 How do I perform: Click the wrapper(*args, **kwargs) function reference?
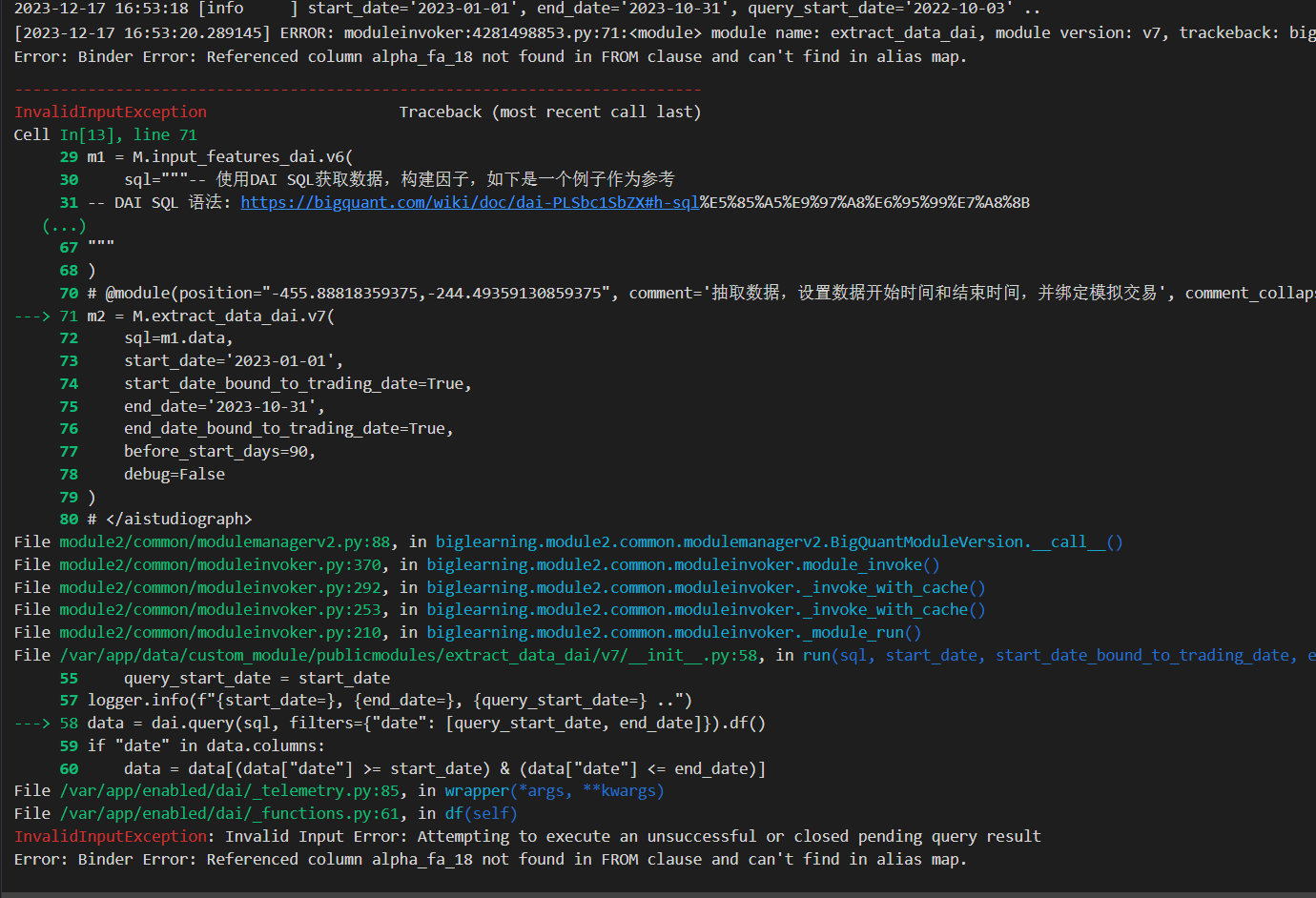click(x=553, y=790)
